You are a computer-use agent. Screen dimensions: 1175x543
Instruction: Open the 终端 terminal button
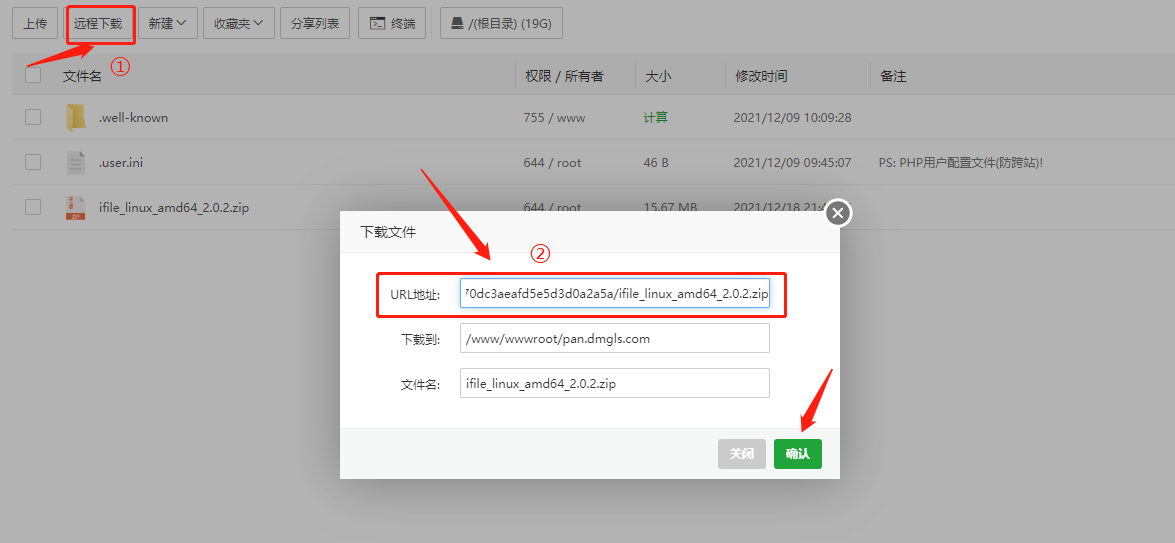(x=393, y=23)
